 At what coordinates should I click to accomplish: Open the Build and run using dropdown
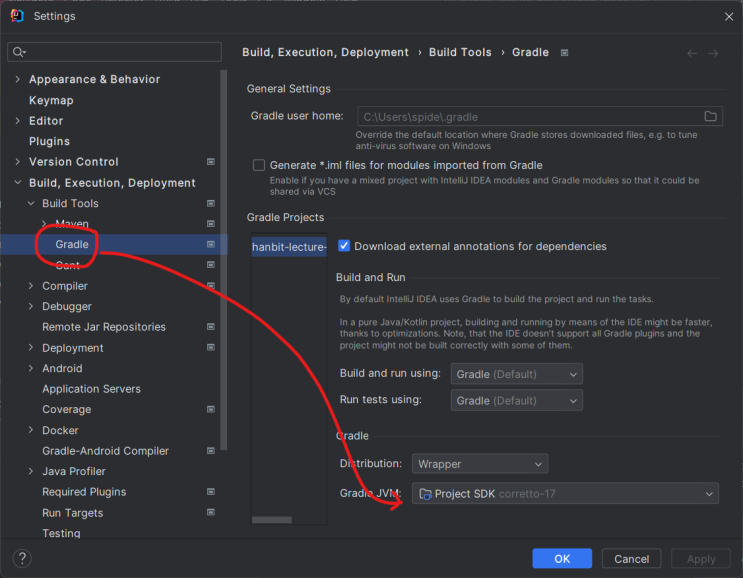[x=516, y=374]
